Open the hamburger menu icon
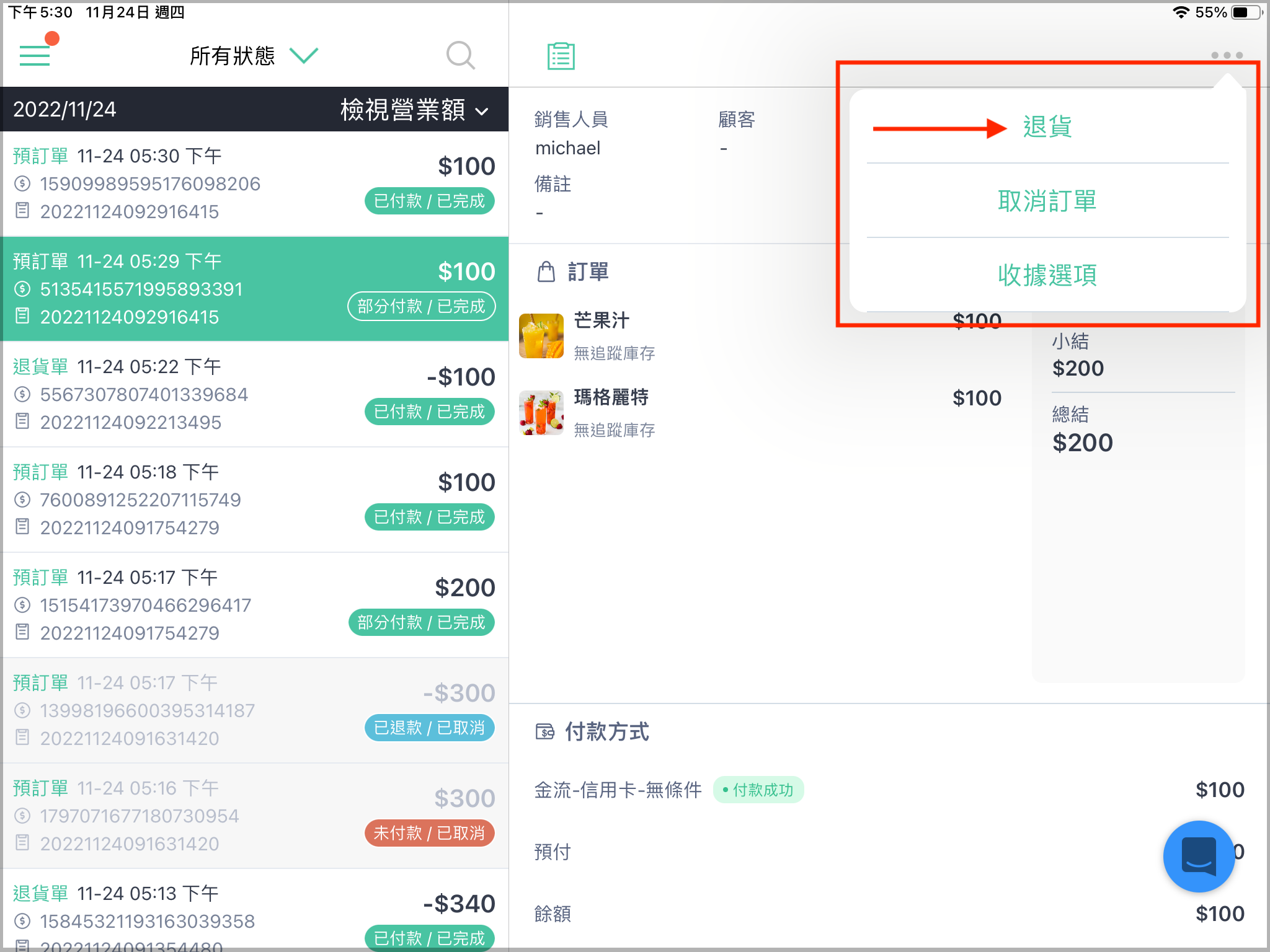The height and width of the screenshot is (952, 1270). pos(35,55)
